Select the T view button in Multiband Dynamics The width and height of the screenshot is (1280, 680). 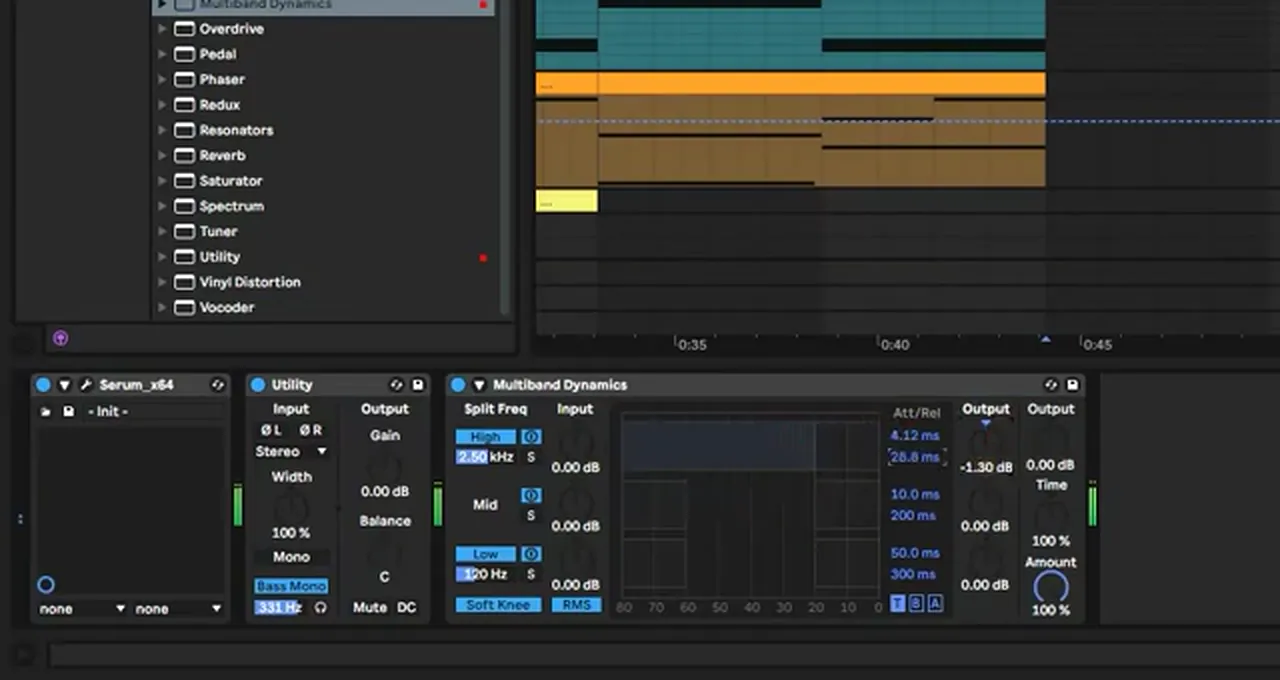(x=898, y=604)
